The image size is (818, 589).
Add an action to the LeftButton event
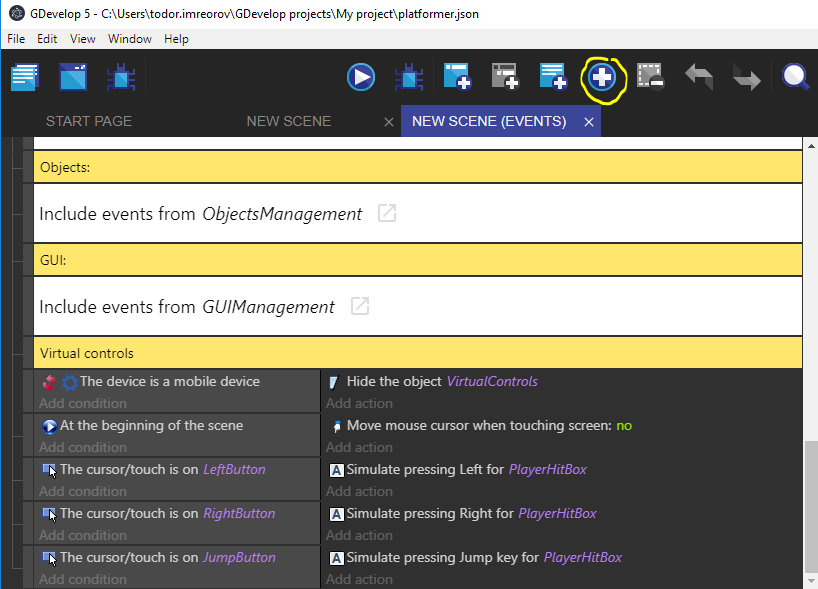pyautogui.click(x=359, y=491)
